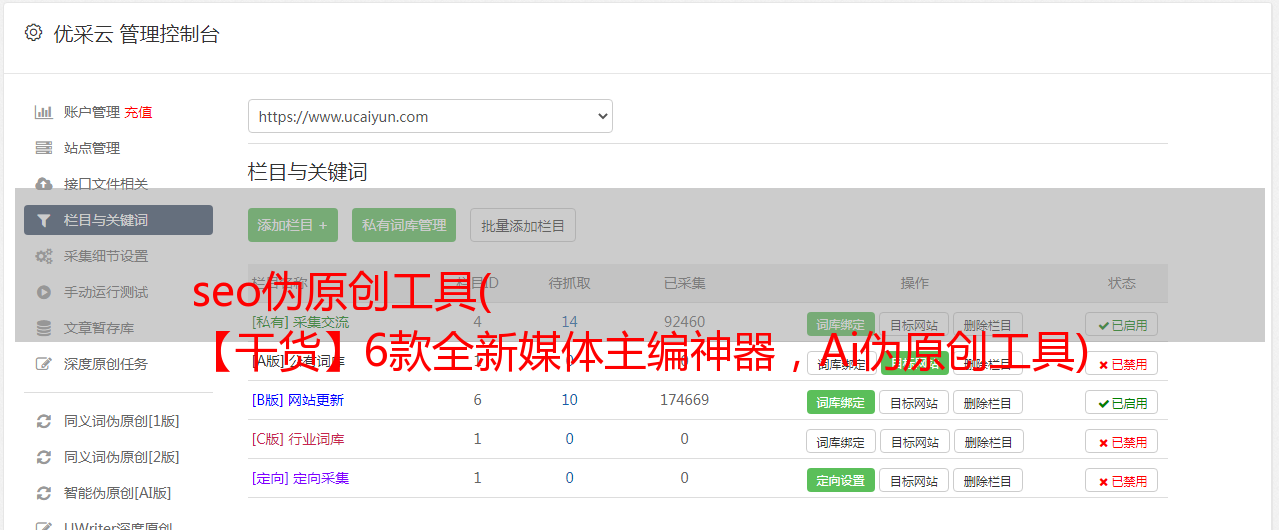Click the 已采集 column header

(x=684, y=283)
